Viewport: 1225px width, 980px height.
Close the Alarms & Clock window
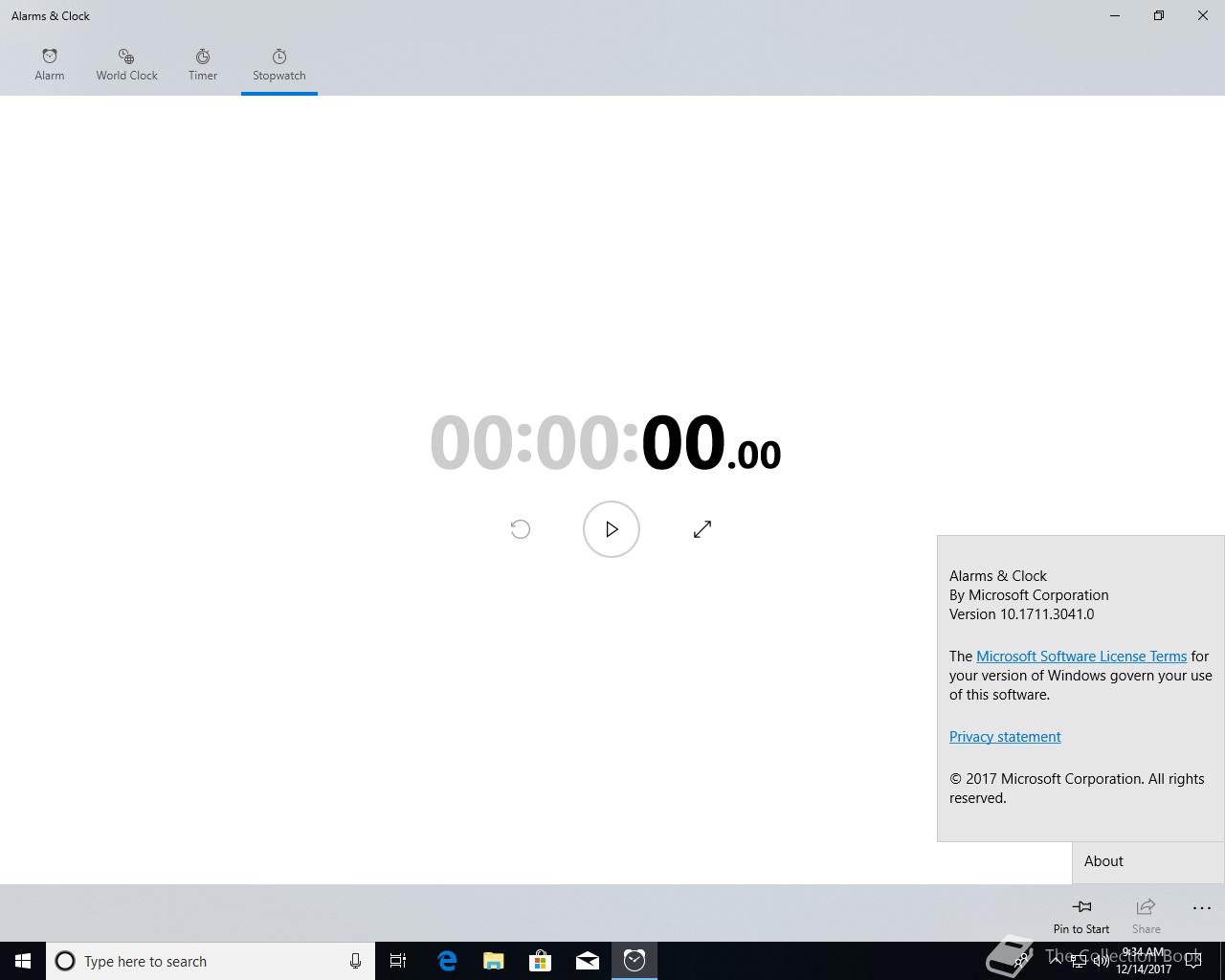point(1203,15)
